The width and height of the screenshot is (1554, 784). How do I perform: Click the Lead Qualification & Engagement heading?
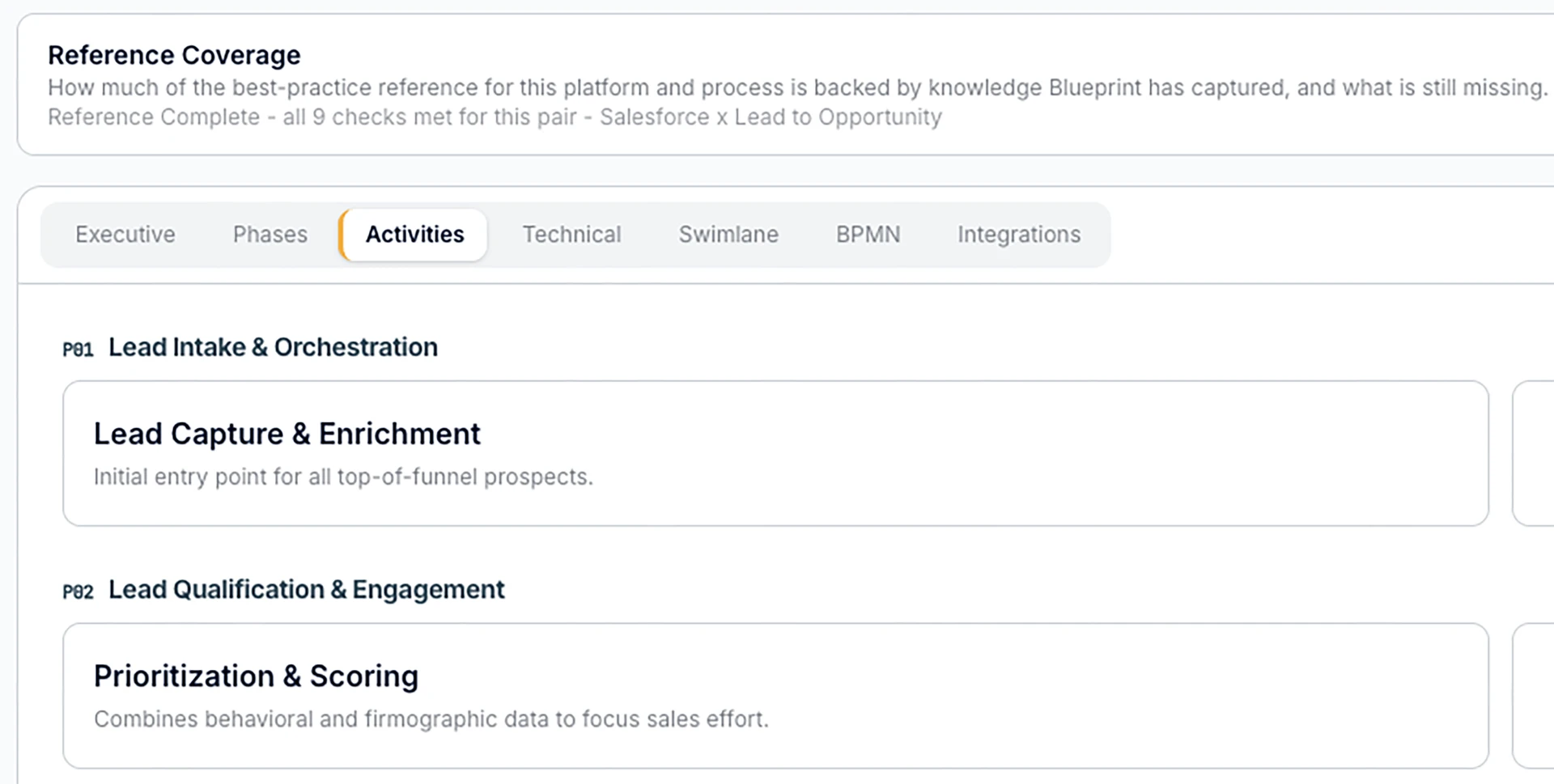(x=306, y=590)
